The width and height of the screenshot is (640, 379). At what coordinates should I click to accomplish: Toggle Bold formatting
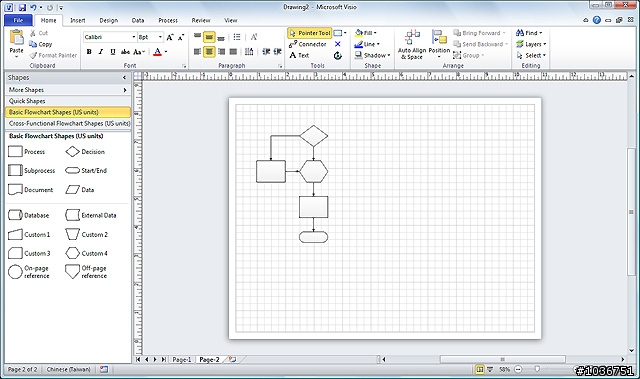tap(89, 52)
